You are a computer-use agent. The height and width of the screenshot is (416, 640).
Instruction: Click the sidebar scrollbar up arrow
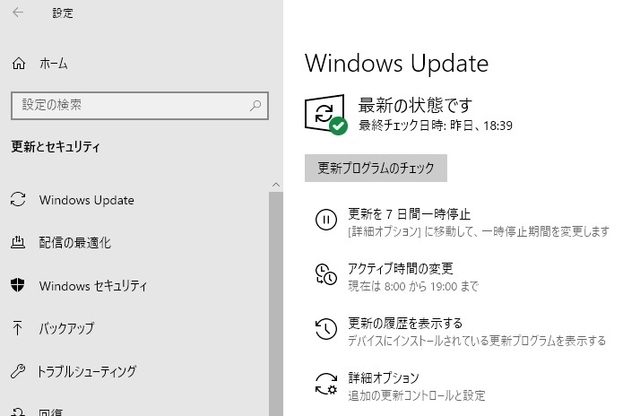click(276, 185)
